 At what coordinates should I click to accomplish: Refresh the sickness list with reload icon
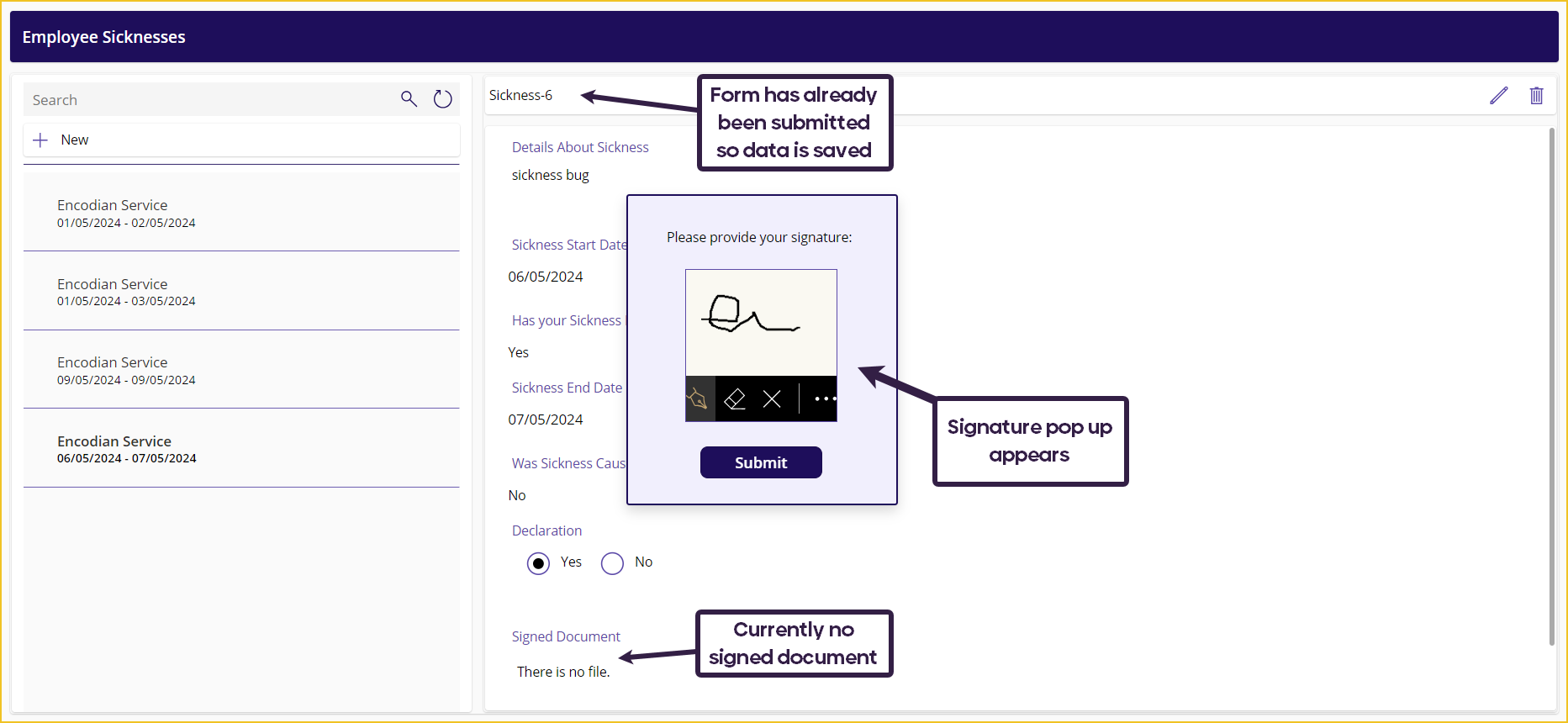pos(442,99)
